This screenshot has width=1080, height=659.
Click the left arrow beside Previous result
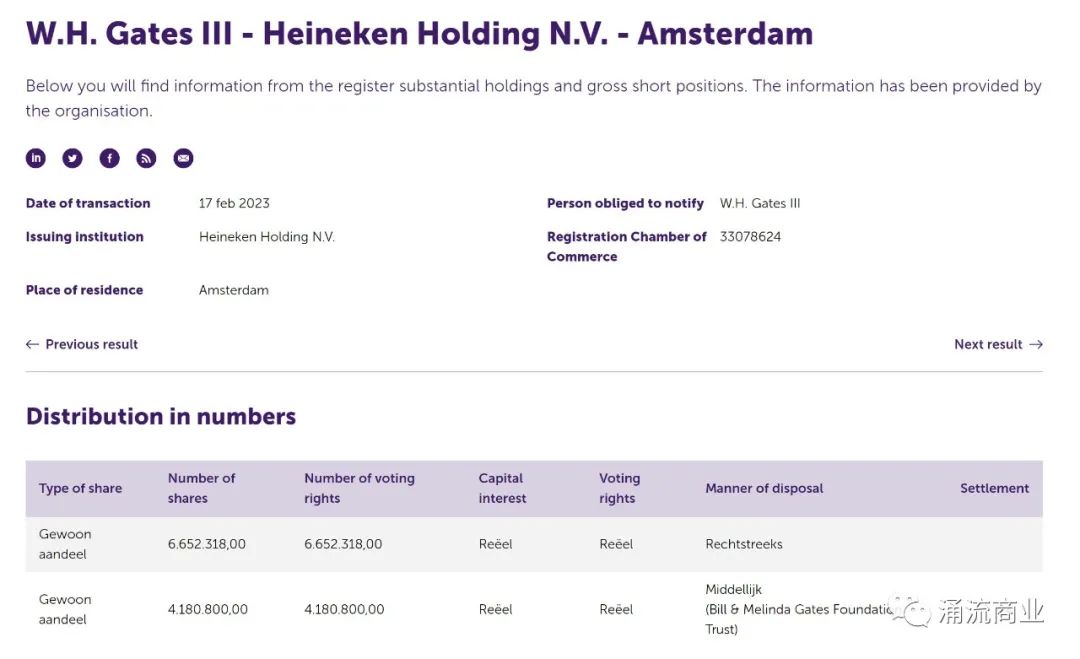coord(32,344)
